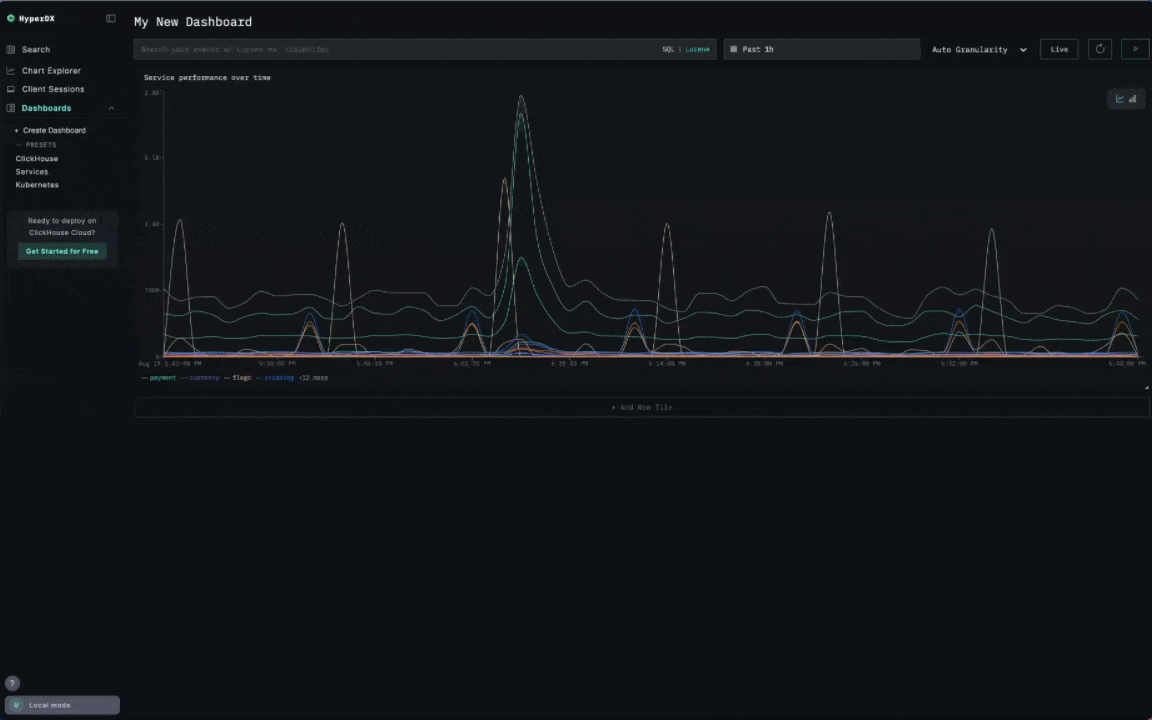Go to Client Sessions page

point(53,89)
